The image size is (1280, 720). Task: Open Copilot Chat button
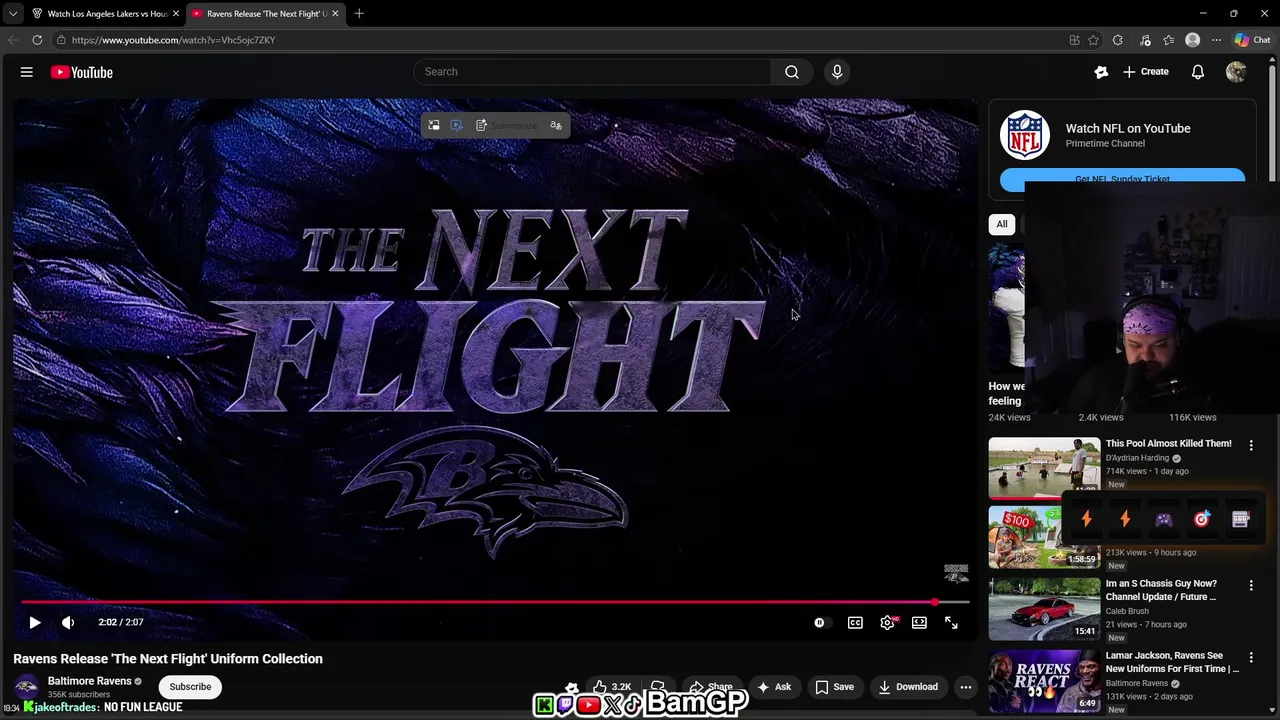(x=1252, y=40)
